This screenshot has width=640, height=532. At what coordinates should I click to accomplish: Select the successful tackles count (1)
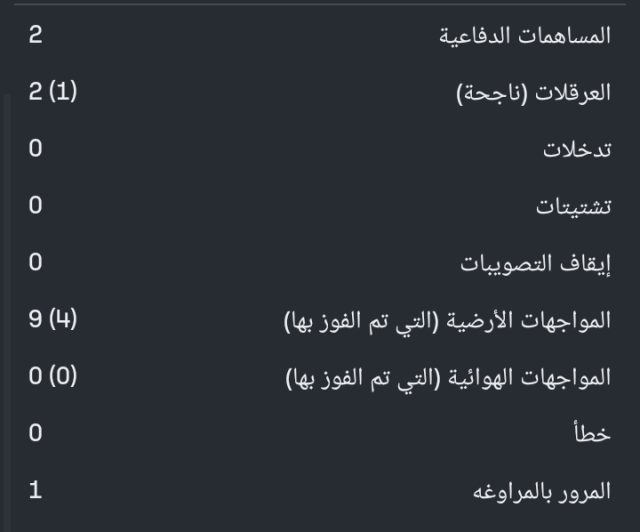(x=62, y=93)
